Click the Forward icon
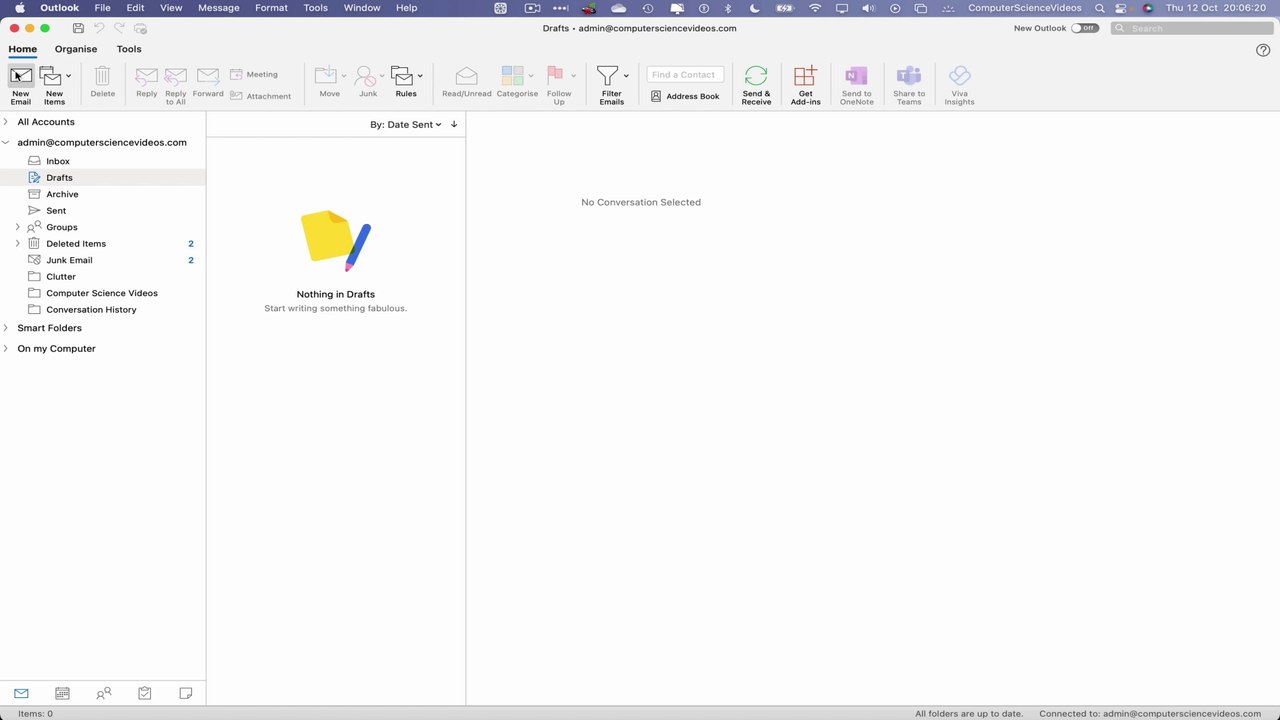This screenshot has width=1280, height=720. [208, 76]
